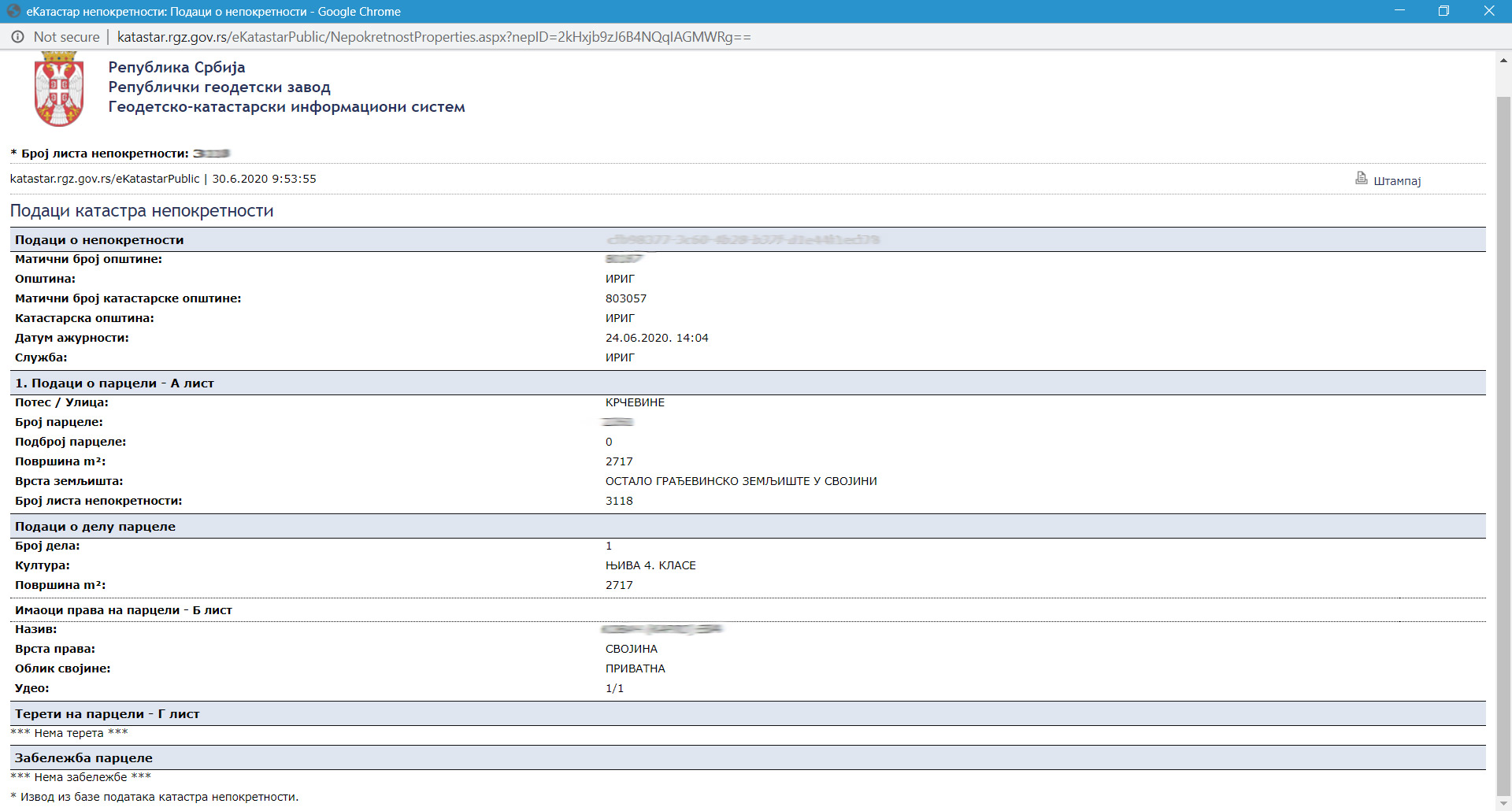Image resolution: width=1512 pixels, height=811 pixels.
Task: Click the Chrome icon in title bar
Action: (13, 11)
